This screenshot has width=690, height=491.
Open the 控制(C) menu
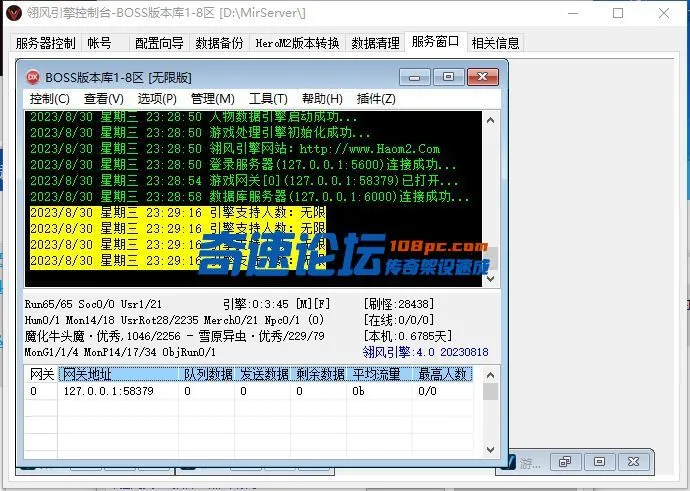(x=49, y=99)
